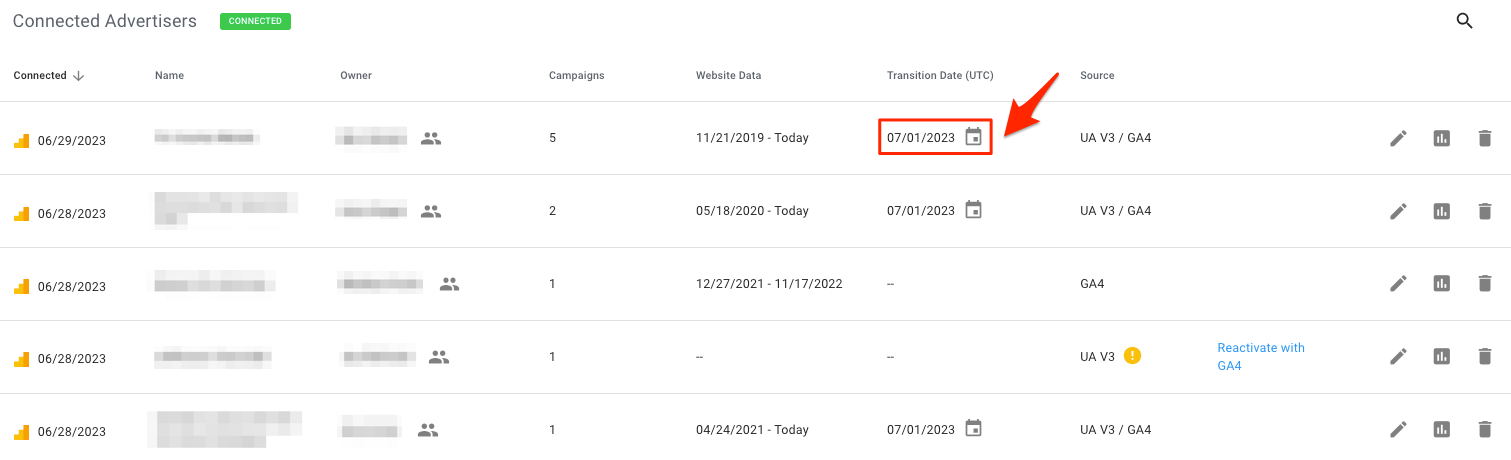Click the yellow warning icon beside UA V3
The image size is (1511, 460).
pos(1132,355)
